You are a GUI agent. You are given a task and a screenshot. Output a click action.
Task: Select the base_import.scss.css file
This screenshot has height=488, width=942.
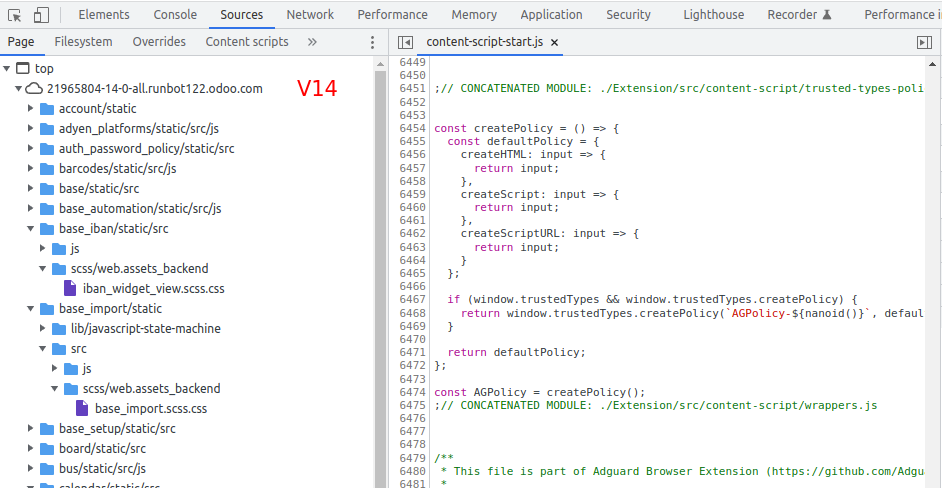click(x=150, y=408)
